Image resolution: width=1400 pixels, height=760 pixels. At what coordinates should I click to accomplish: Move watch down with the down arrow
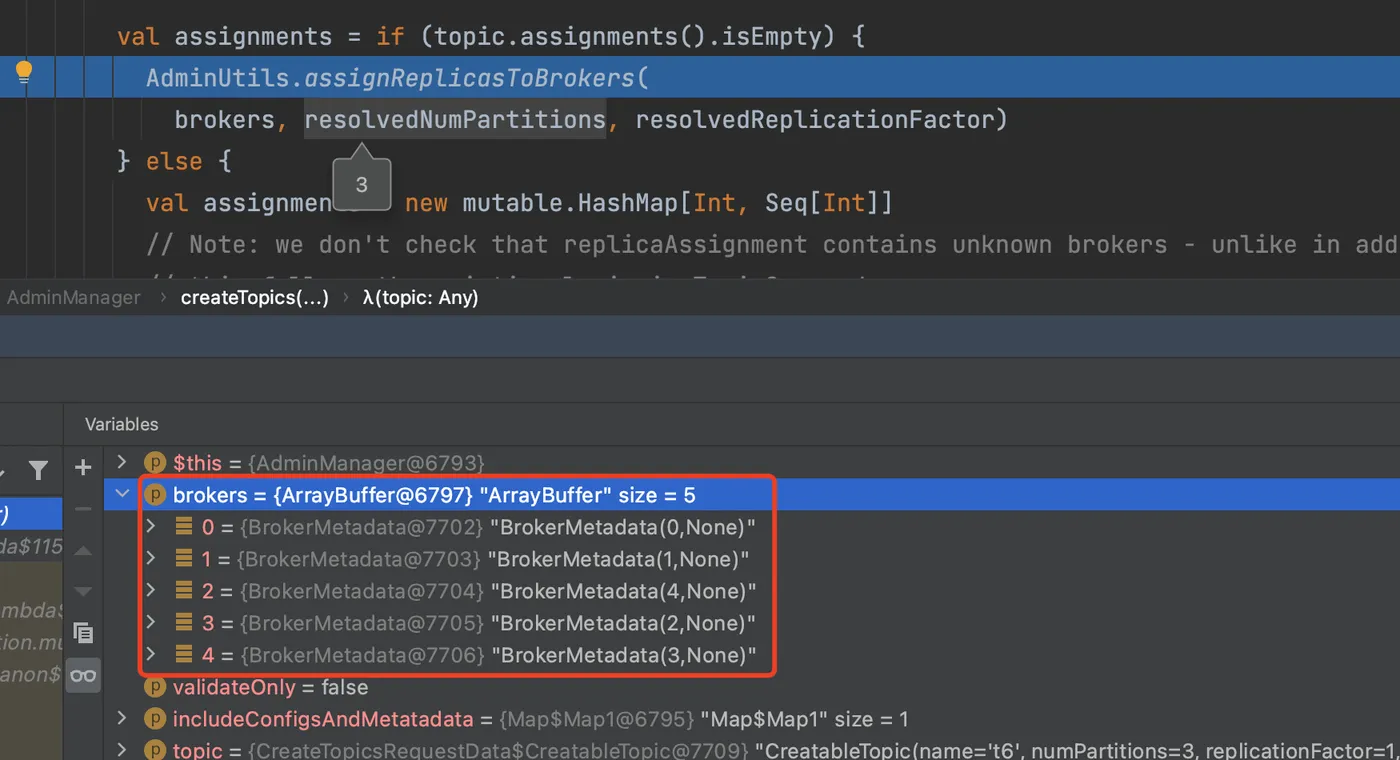[84, 591]
